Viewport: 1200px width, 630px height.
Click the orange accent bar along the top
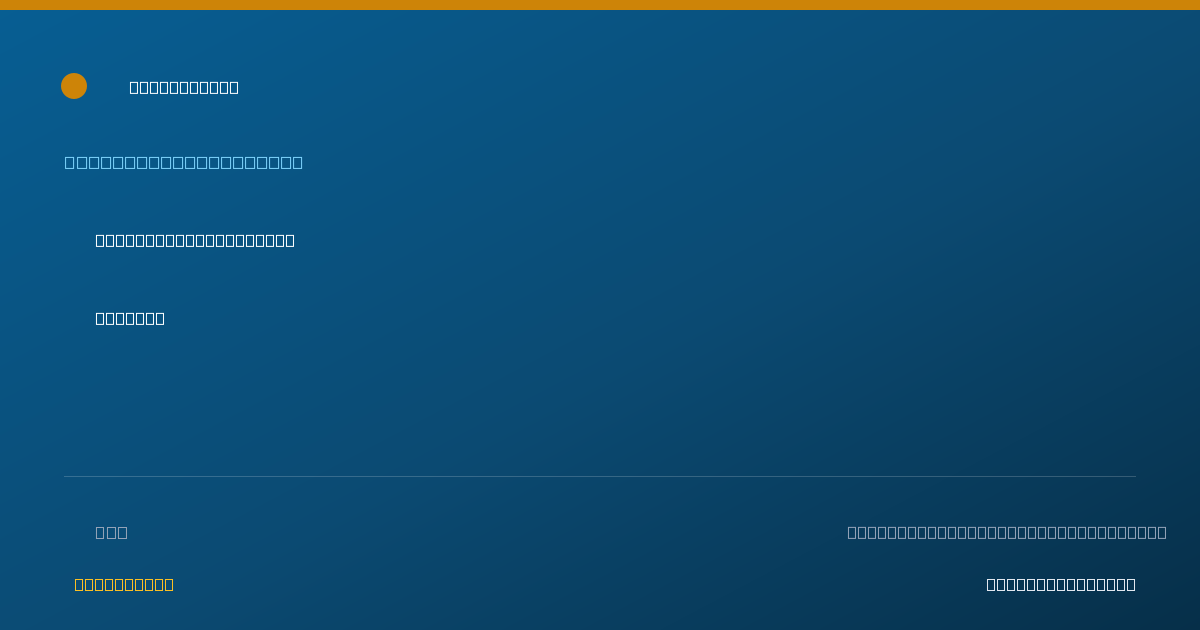coord(600,5)
